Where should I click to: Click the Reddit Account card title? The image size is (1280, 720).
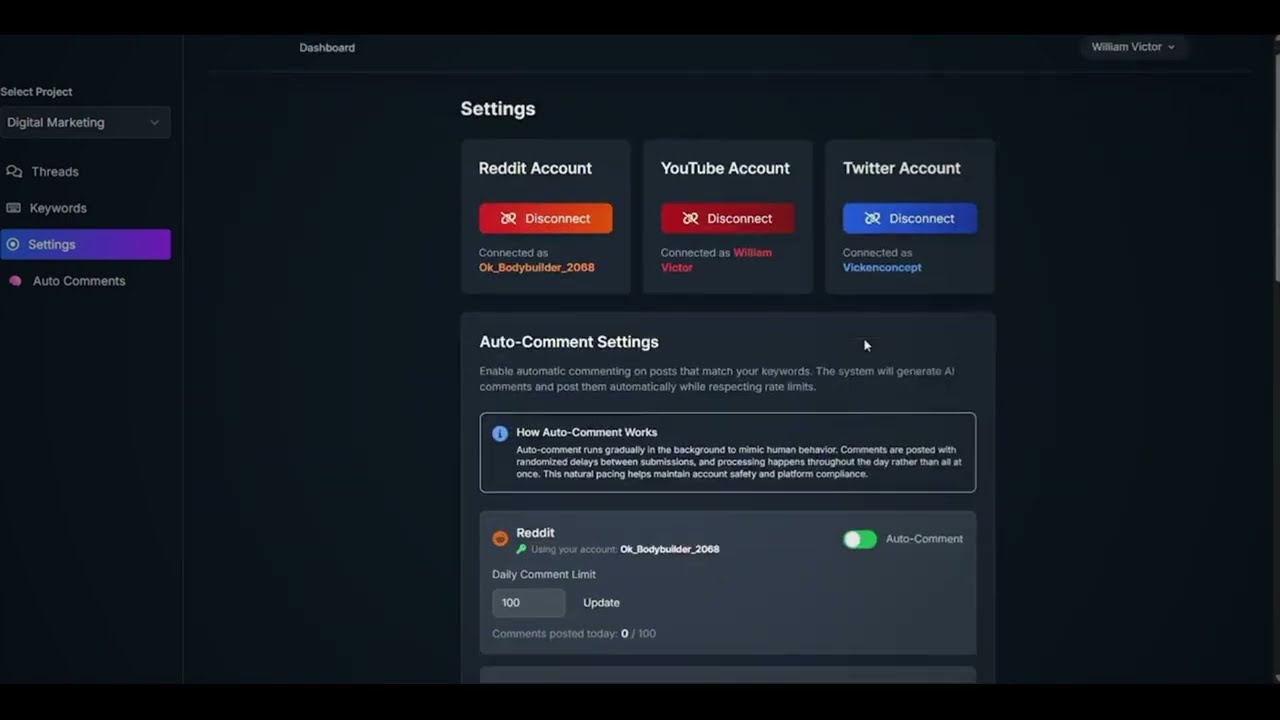click(535, 168)
